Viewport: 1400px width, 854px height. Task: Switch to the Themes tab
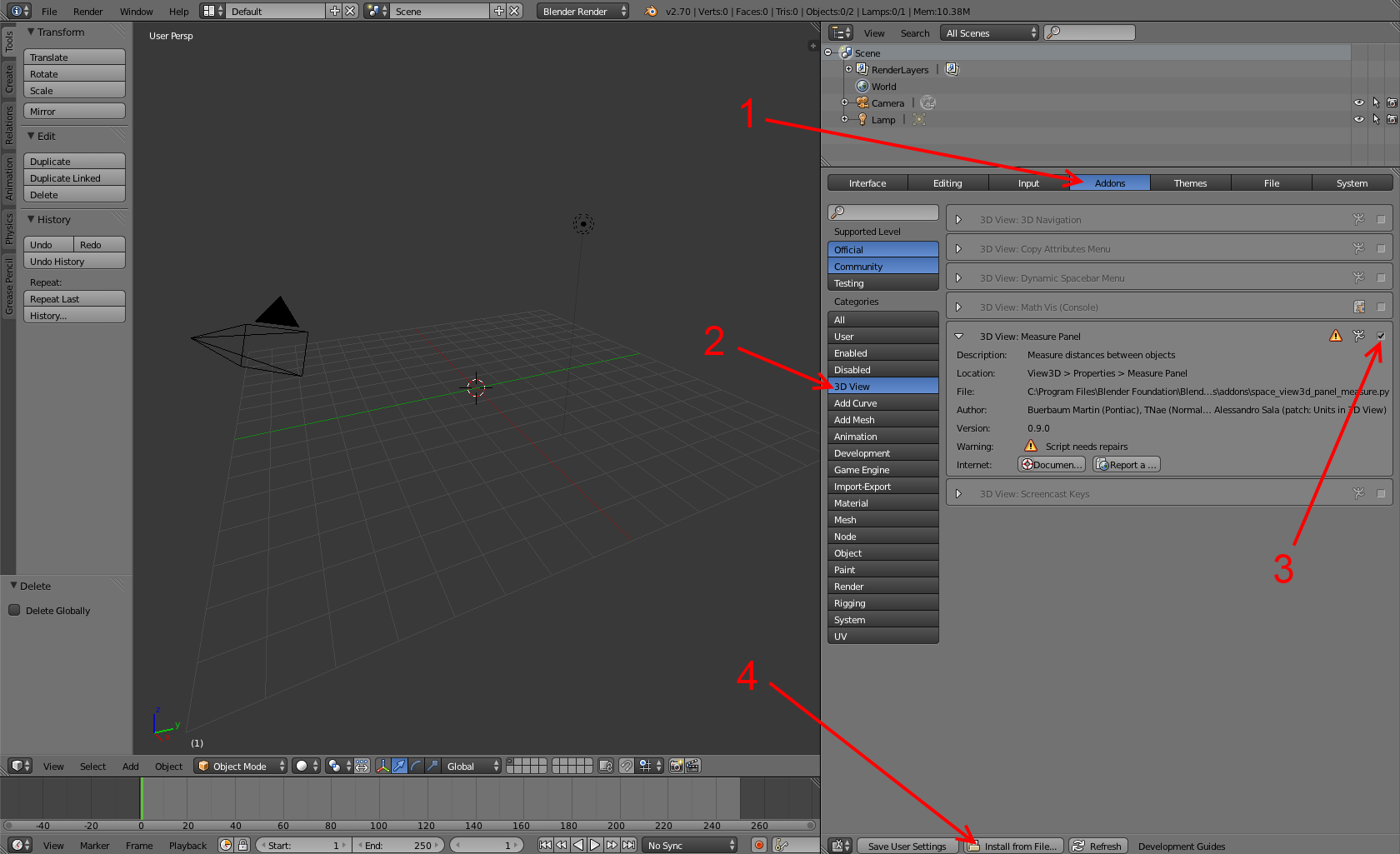point(1190,183)
